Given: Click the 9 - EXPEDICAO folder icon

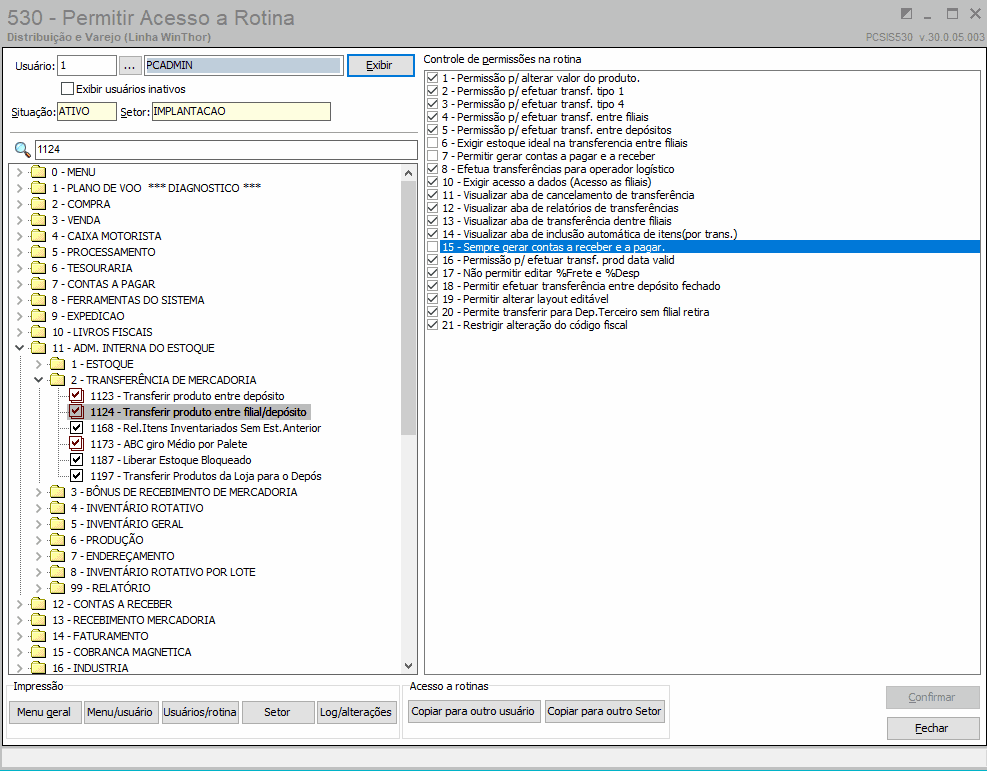Looking at the screenshot, I should tap(38, 316).
